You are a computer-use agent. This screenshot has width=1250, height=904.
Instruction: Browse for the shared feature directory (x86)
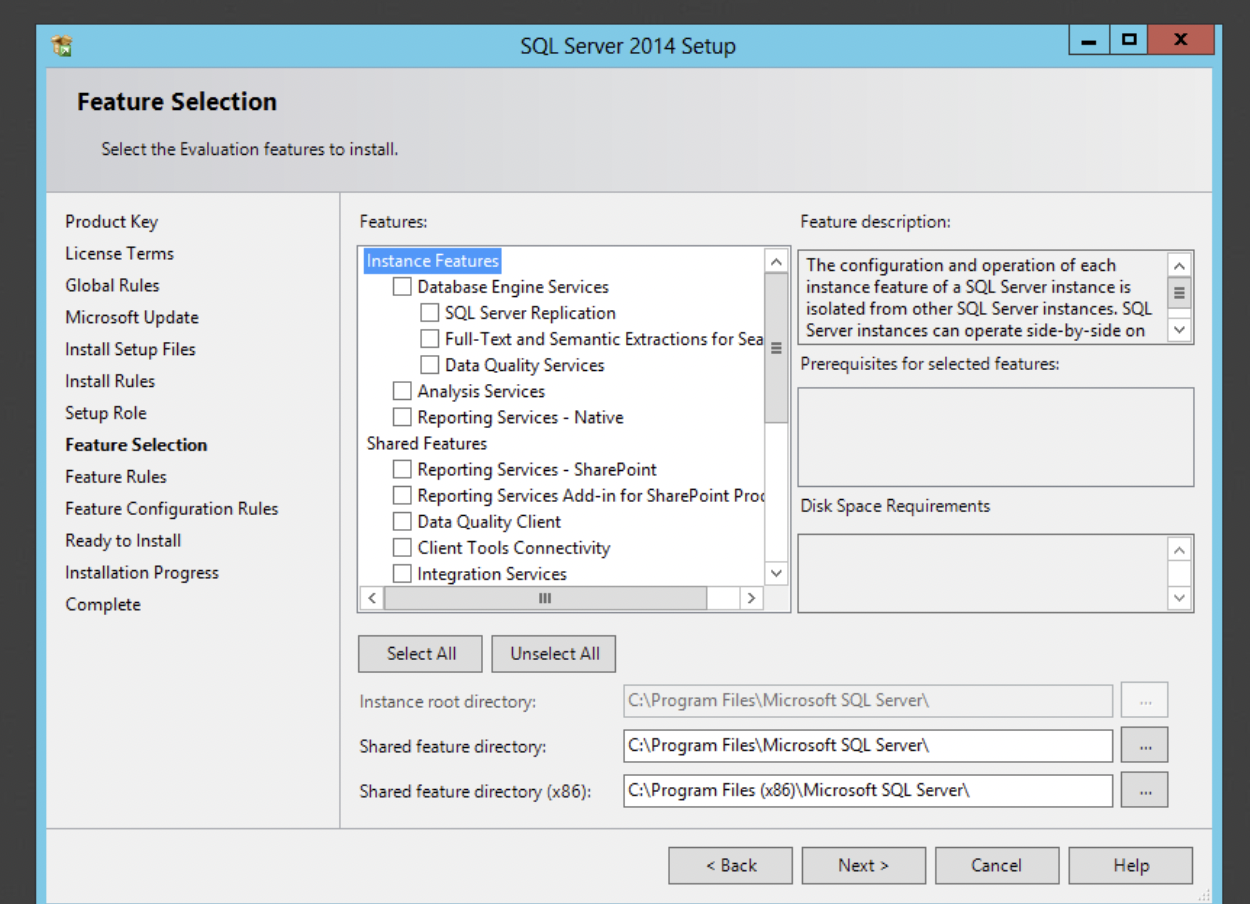pyautogui.click(x=1144, y=791)
